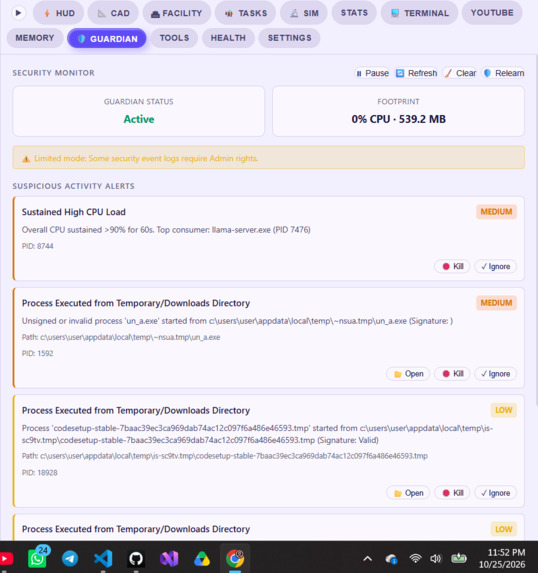Image resolution: width=538 pixels, height=573 pixels.
Task: Open the un_a.exe file location
Action: pyautogui.click(x=408, y=374)
